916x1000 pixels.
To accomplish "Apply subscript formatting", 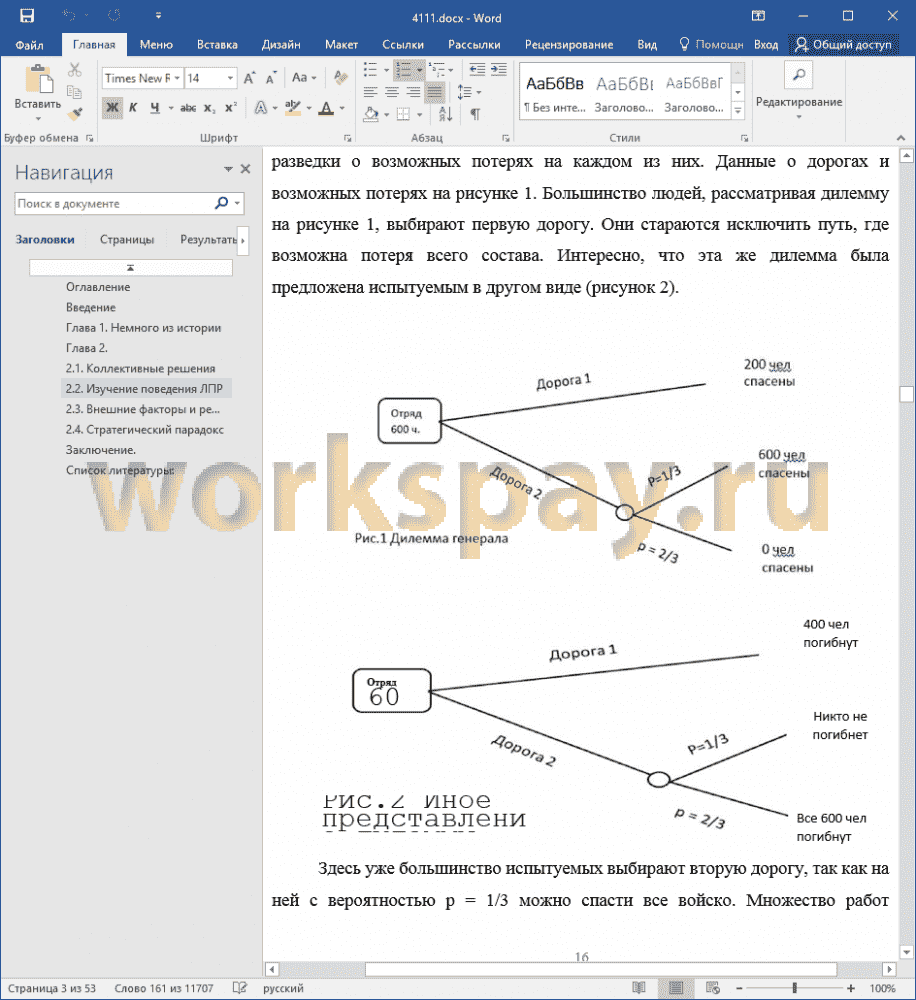I will click(x=209, y=108).
